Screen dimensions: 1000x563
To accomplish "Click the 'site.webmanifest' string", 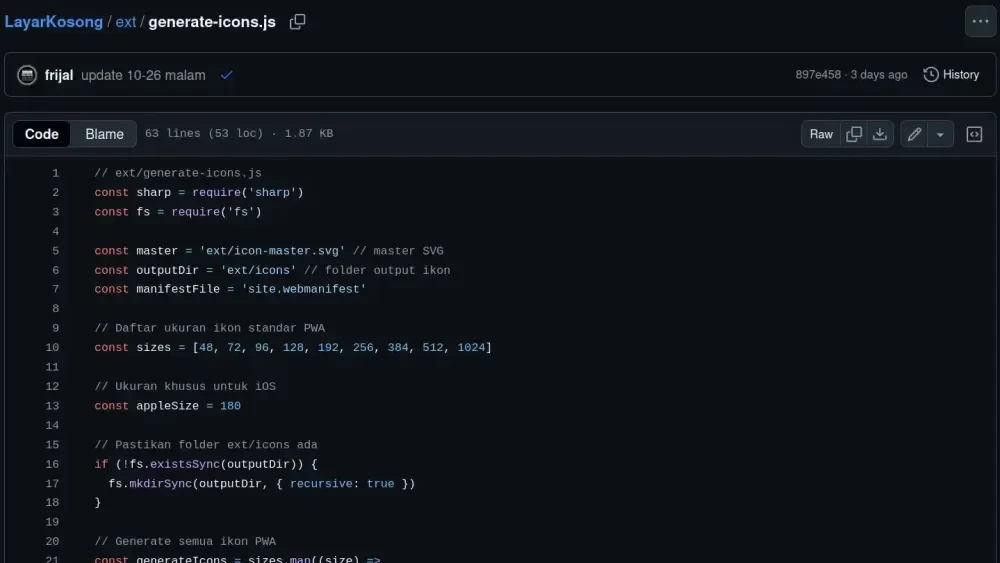I will point(304,289).
